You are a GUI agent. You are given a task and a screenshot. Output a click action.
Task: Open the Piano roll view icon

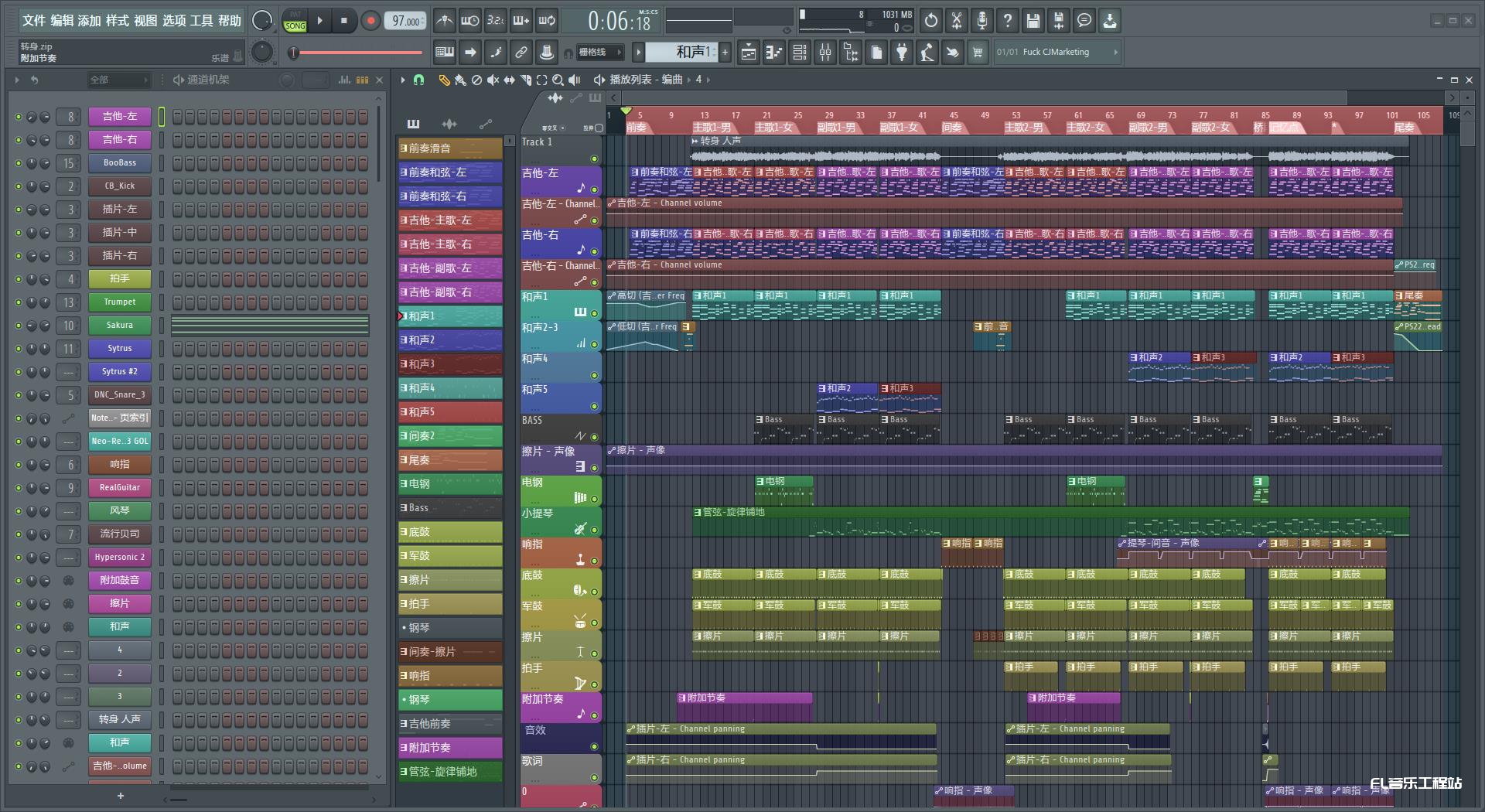point(774,52)
